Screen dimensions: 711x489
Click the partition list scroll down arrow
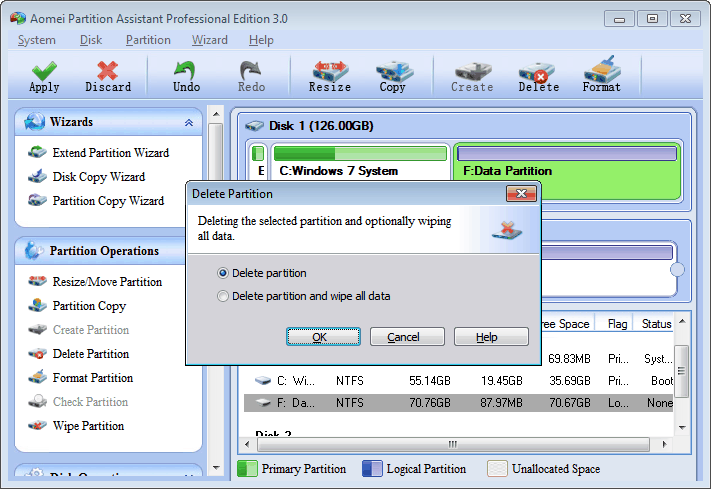click(682, 427)
